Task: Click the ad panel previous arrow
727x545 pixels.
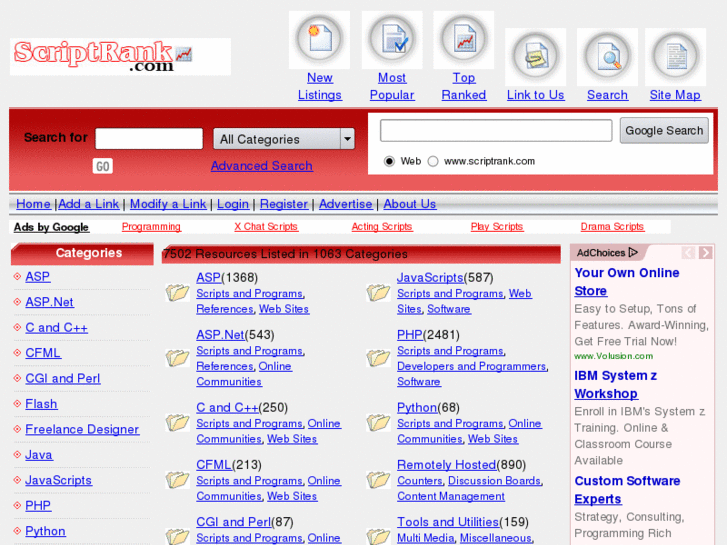Action: (688, 253)
